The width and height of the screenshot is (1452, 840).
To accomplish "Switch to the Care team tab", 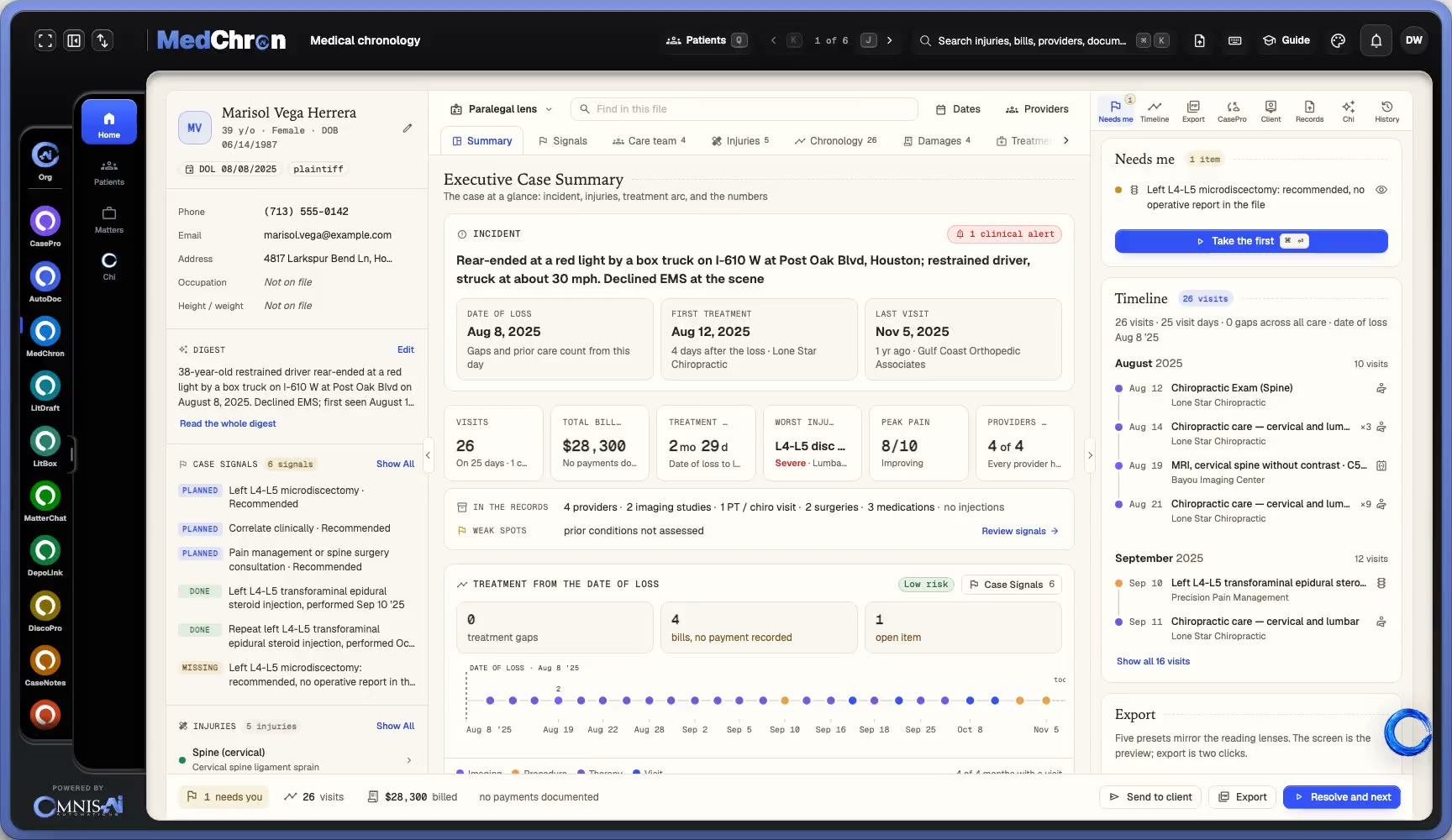I will click(649, 141).
